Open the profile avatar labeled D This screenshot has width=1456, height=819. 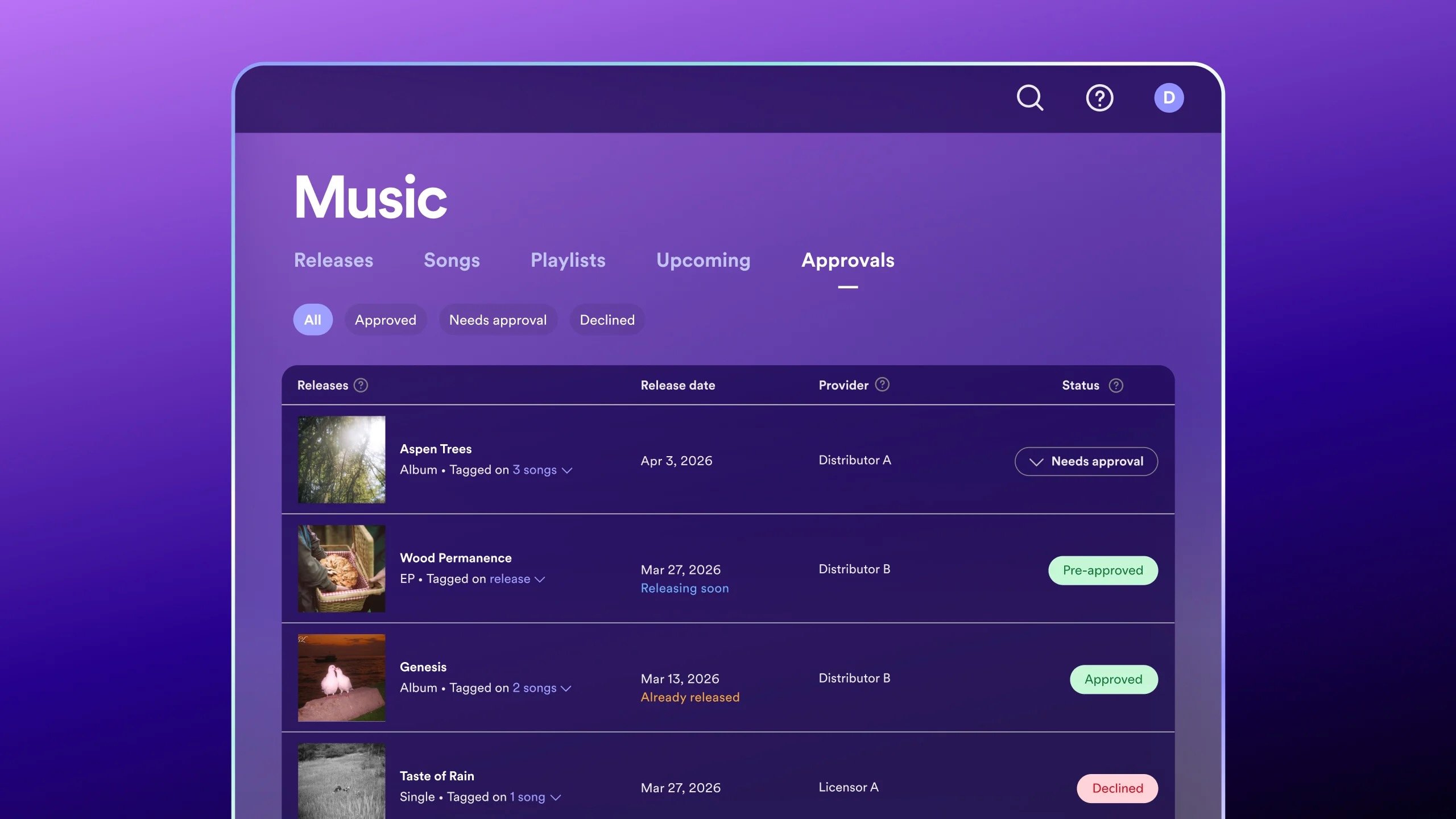tap(1169, 97)
